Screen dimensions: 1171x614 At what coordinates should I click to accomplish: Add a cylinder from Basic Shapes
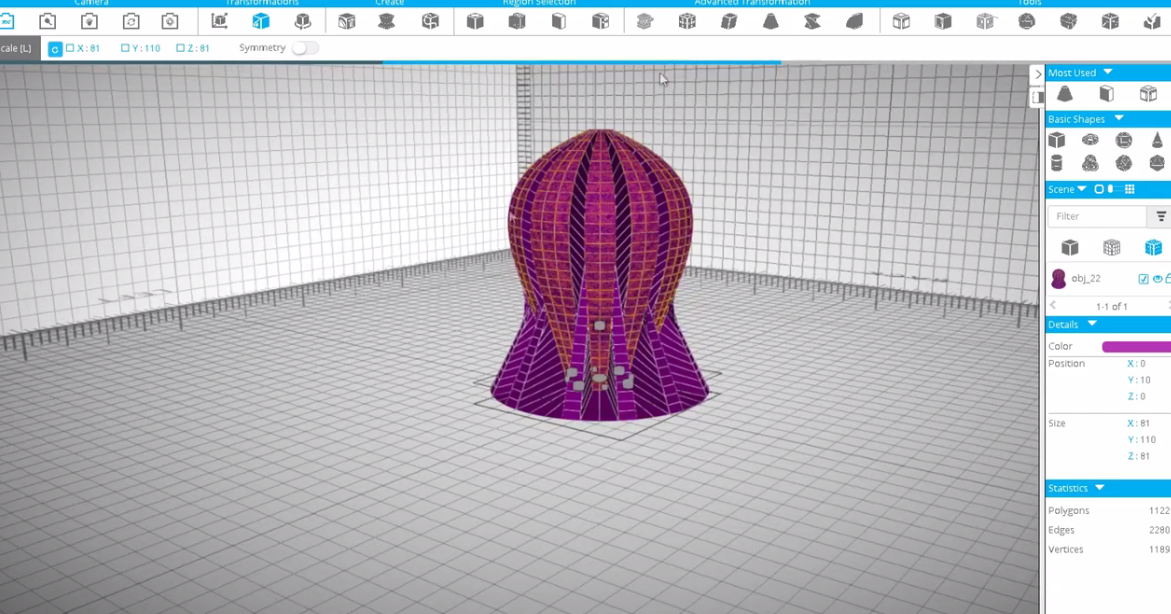pos(1057,163)
